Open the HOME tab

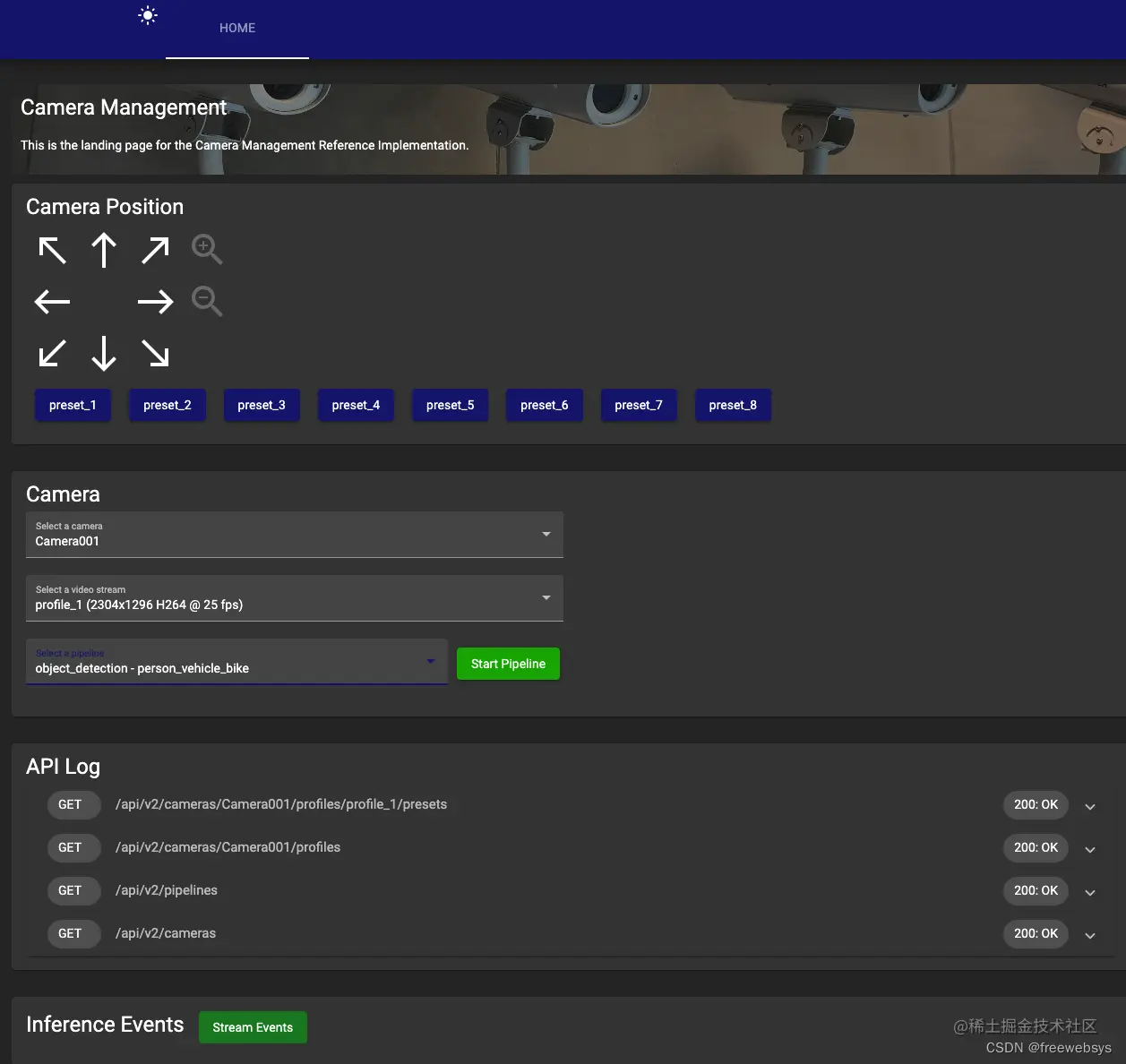237,29
